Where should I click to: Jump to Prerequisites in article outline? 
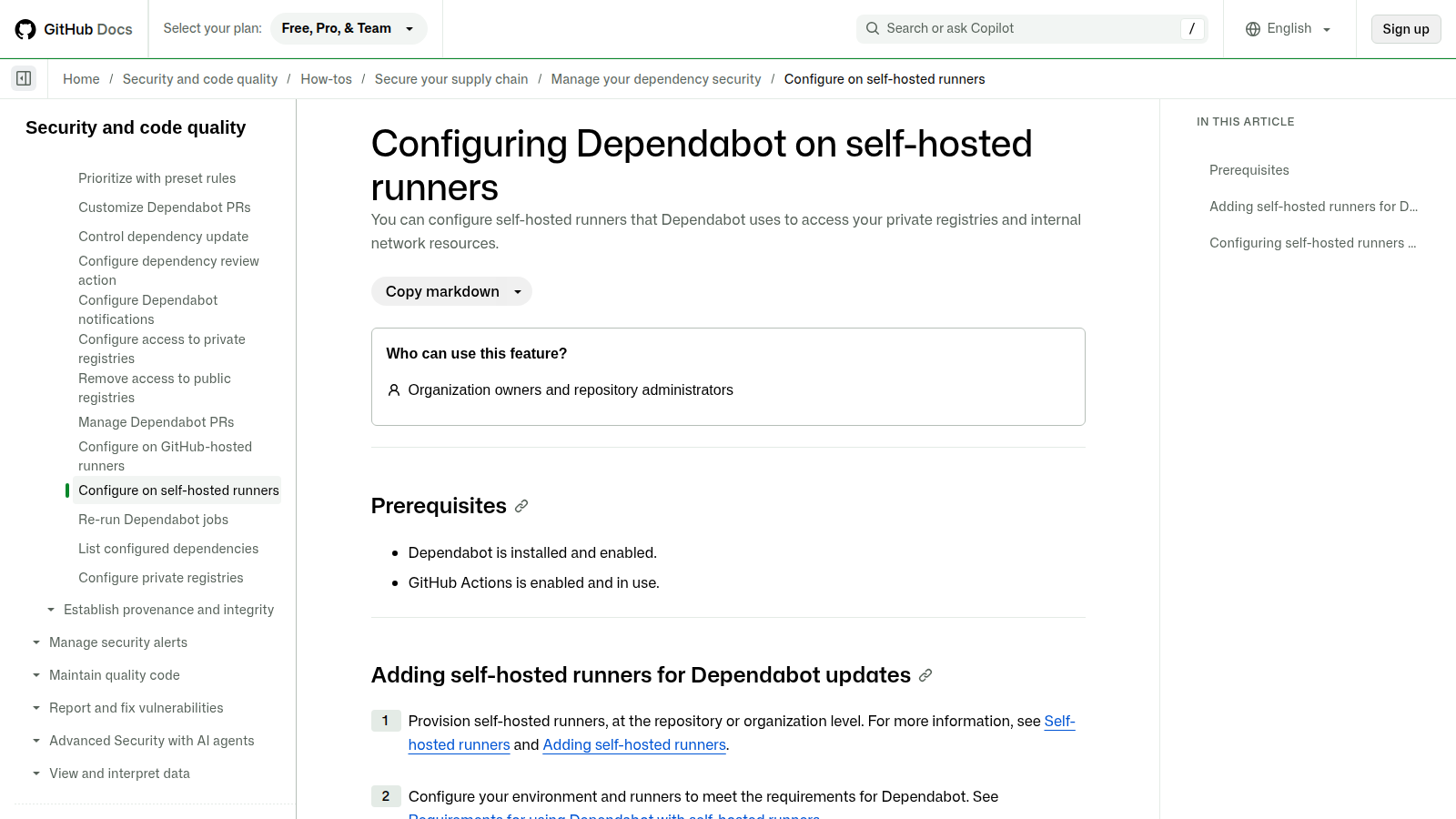click(1249, 170)
